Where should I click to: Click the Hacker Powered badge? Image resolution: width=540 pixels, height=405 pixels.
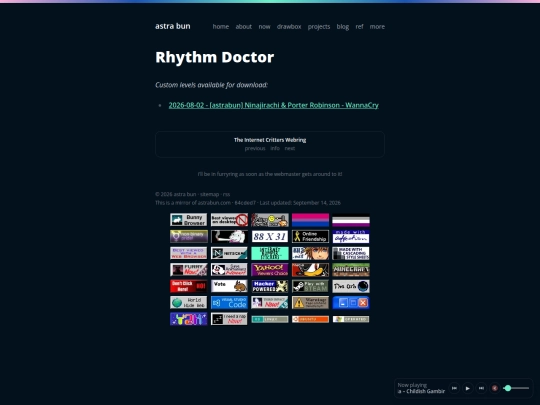coord(270,286)
